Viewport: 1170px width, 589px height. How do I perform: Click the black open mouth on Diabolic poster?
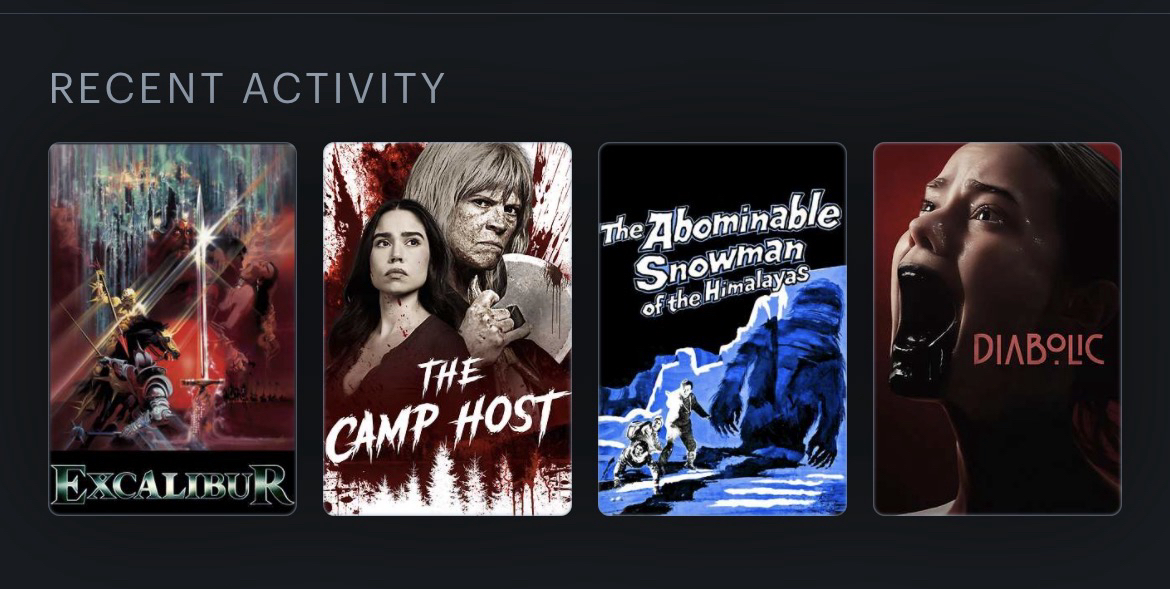pos(922,328)
